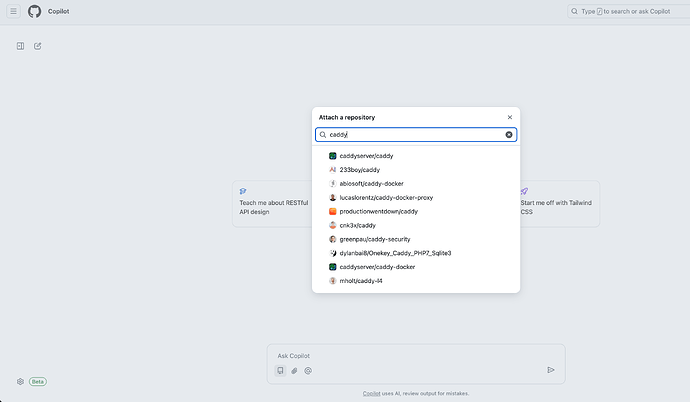Click the Beta badge
The image size is (690, 402).
tap(38, 381)
